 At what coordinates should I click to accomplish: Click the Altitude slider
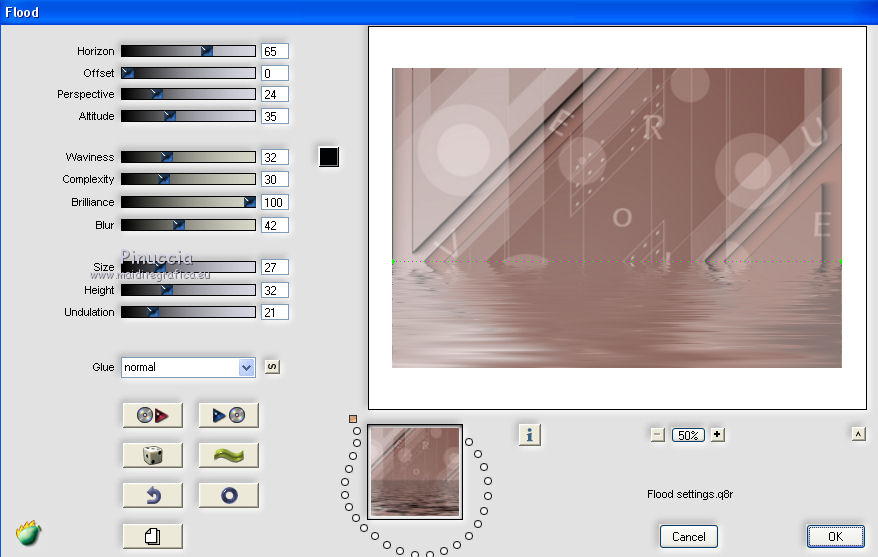pos(188,116)
